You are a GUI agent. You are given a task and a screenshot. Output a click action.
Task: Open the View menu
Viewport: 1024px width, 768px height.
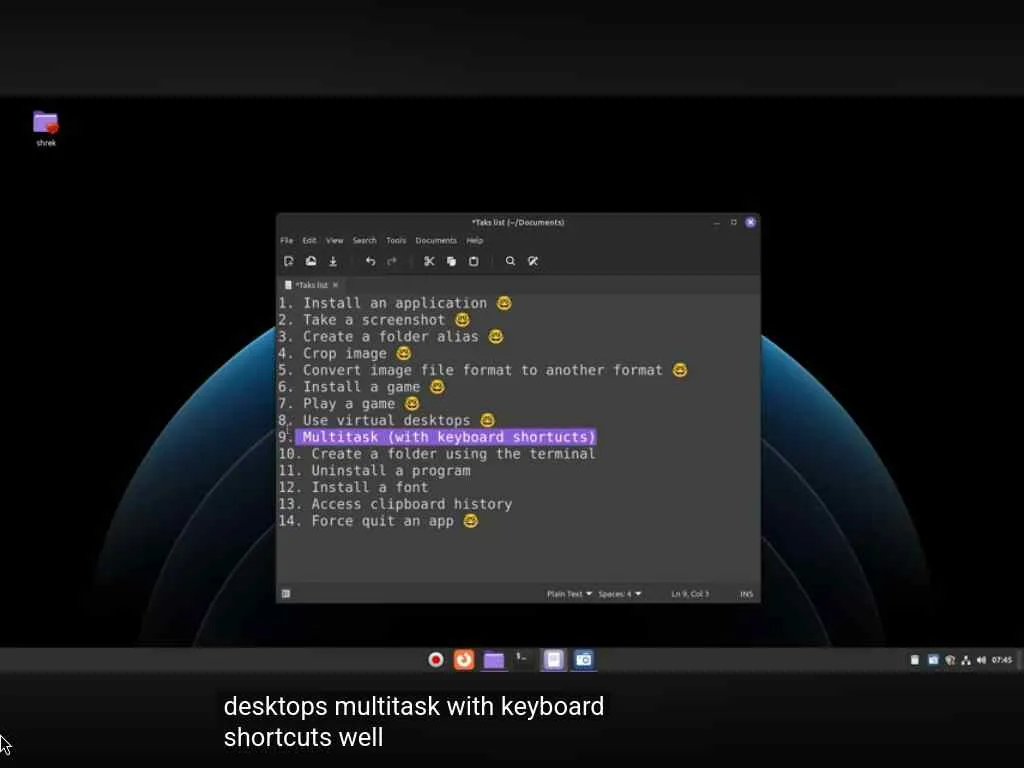(x=334, y=240)
